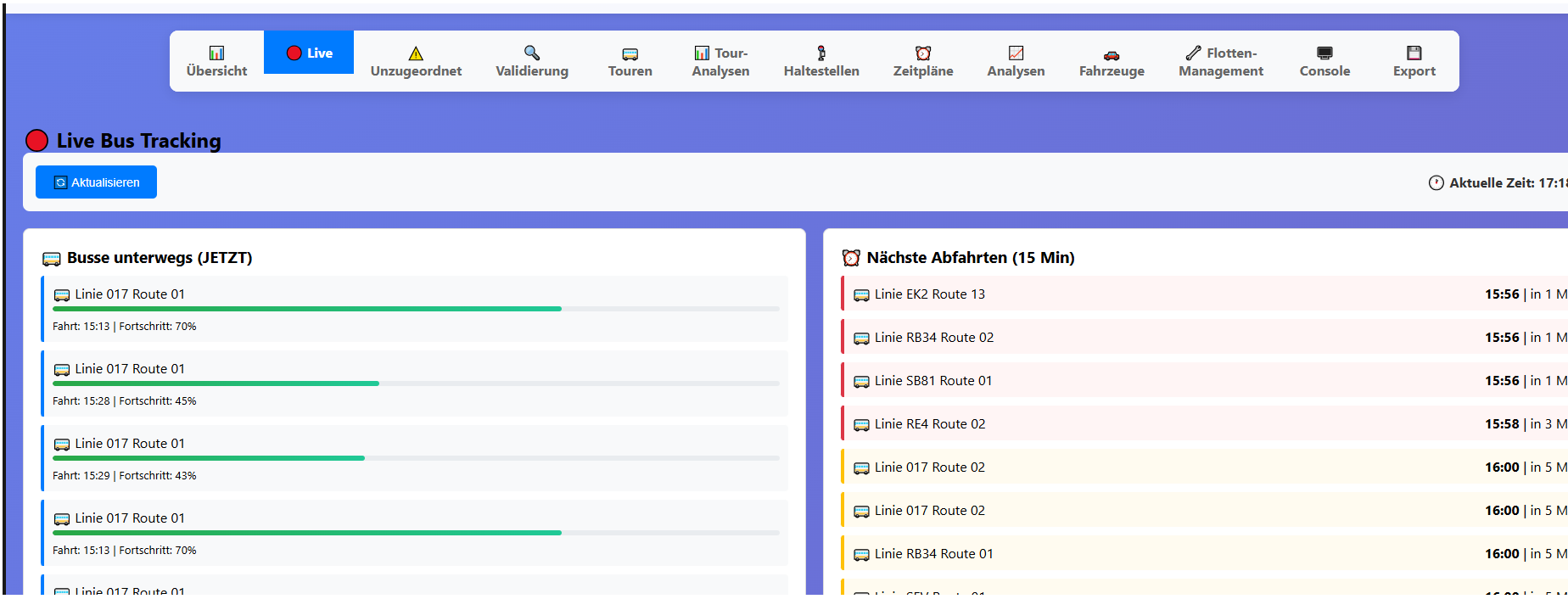The image size is (1568, 599).
Task: Click the Analysen trend chart icon
Action: pos(1016,53)
